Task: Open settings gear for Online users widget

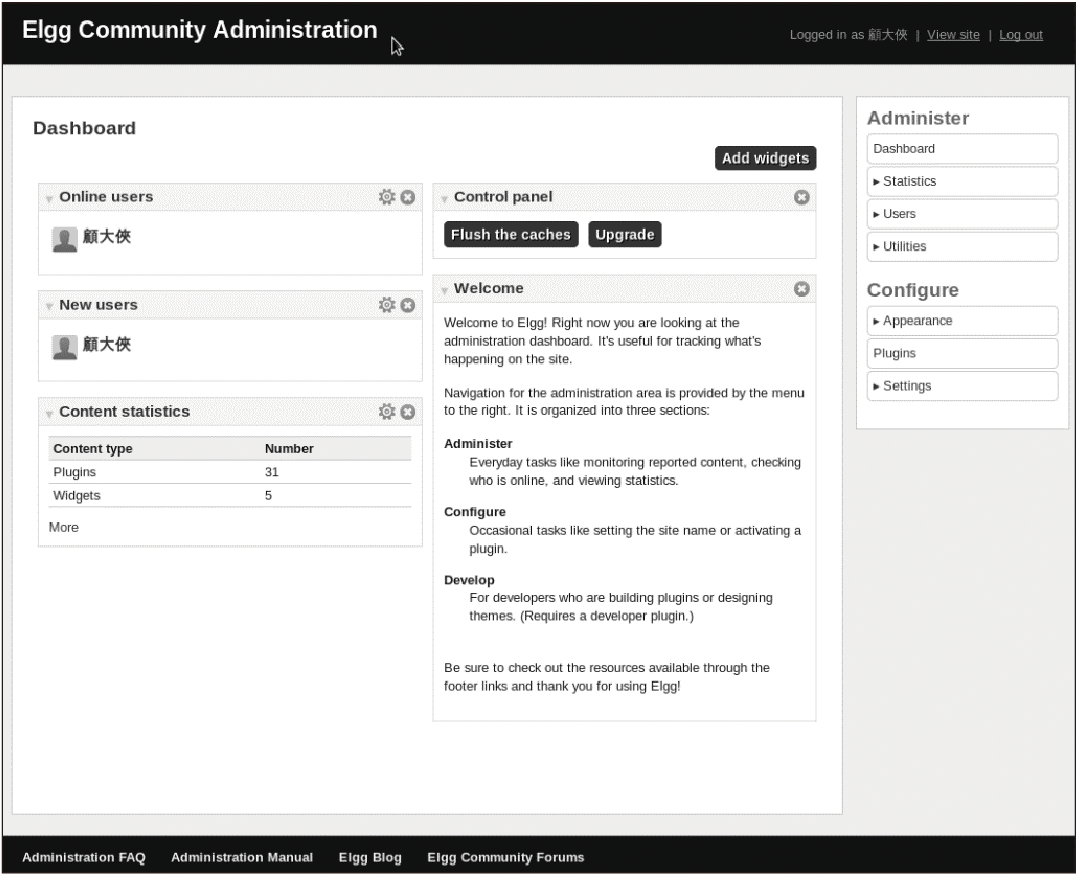Action: point(387,197)
